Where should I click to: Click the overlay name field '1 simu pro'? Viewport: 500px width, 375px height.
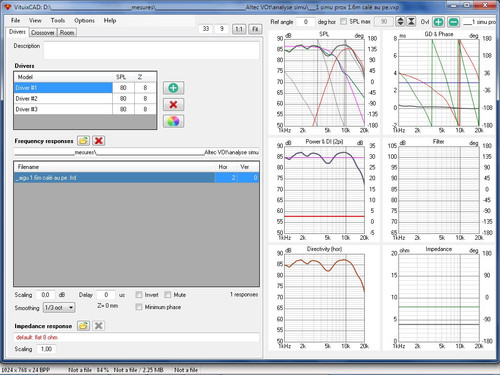tap(479, 22)
